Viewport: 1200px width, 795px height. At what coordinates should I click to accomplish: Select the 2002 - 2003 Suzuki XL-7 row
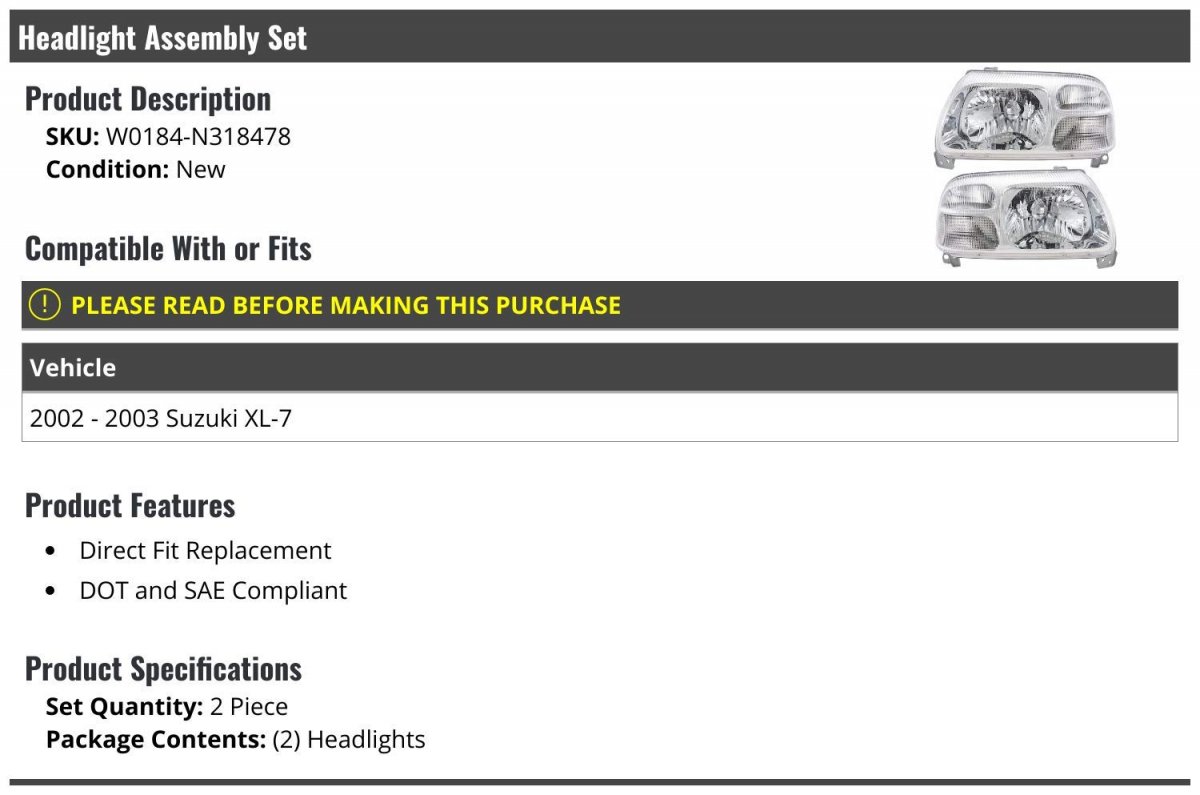(x=600, y=417)
